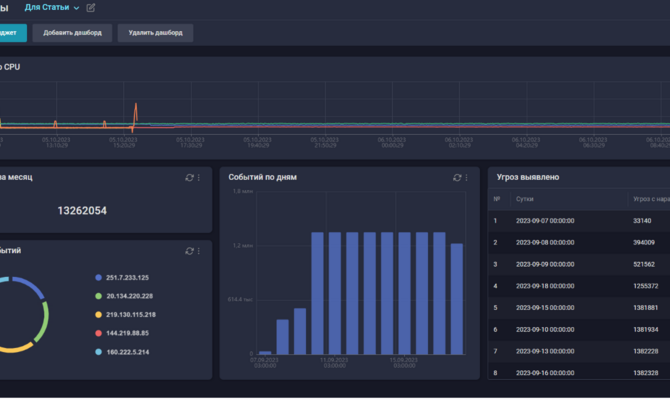Image resolution: width=670 pixels, height=400 pixels.
Task: Click the orange CPU spike on the chart
Action: click(135, 113)
